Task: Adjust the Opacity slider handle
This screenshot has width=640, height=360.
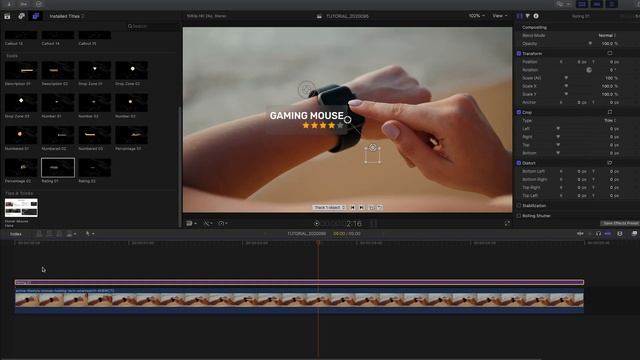Action: coord(590,43)
